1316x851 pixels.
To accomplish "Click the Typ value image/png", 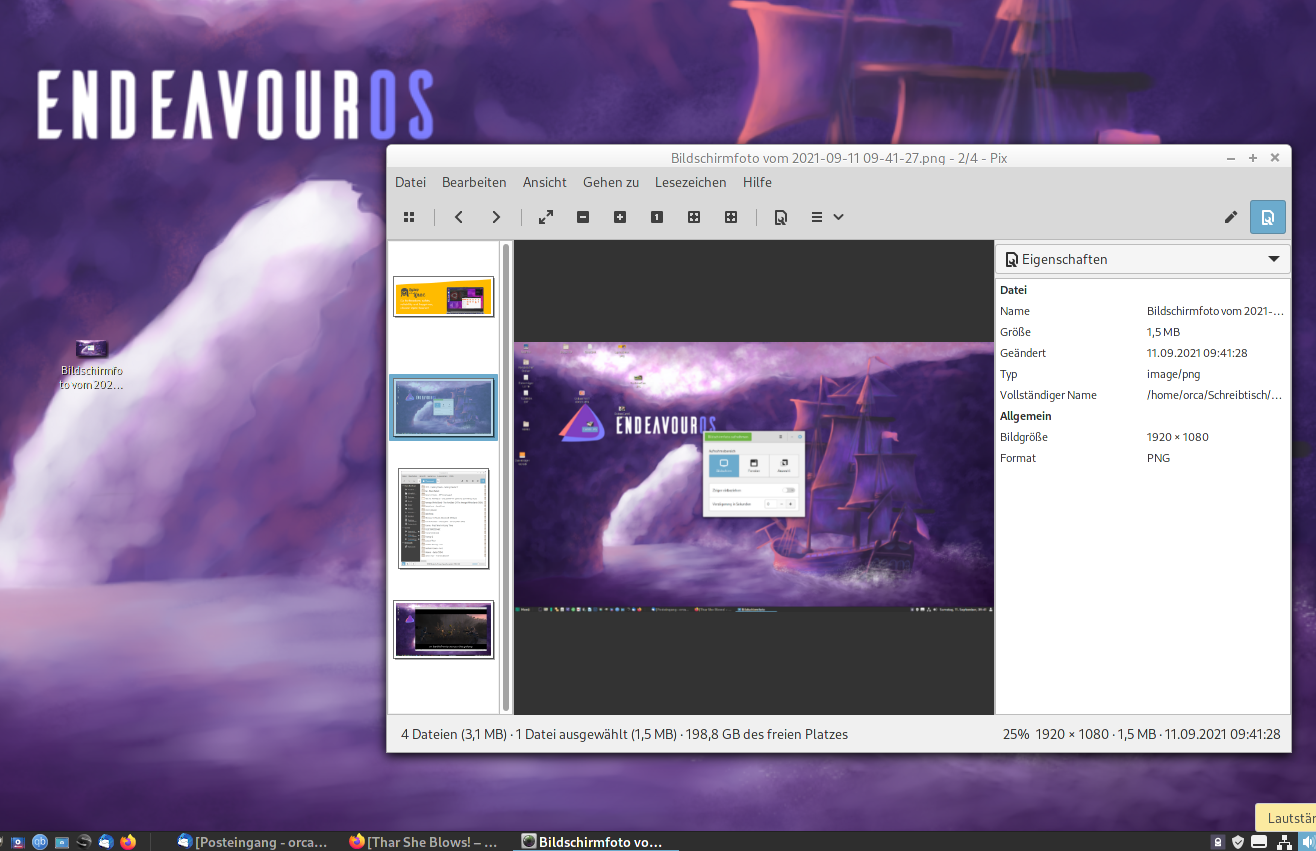I will coord(1173,374).
